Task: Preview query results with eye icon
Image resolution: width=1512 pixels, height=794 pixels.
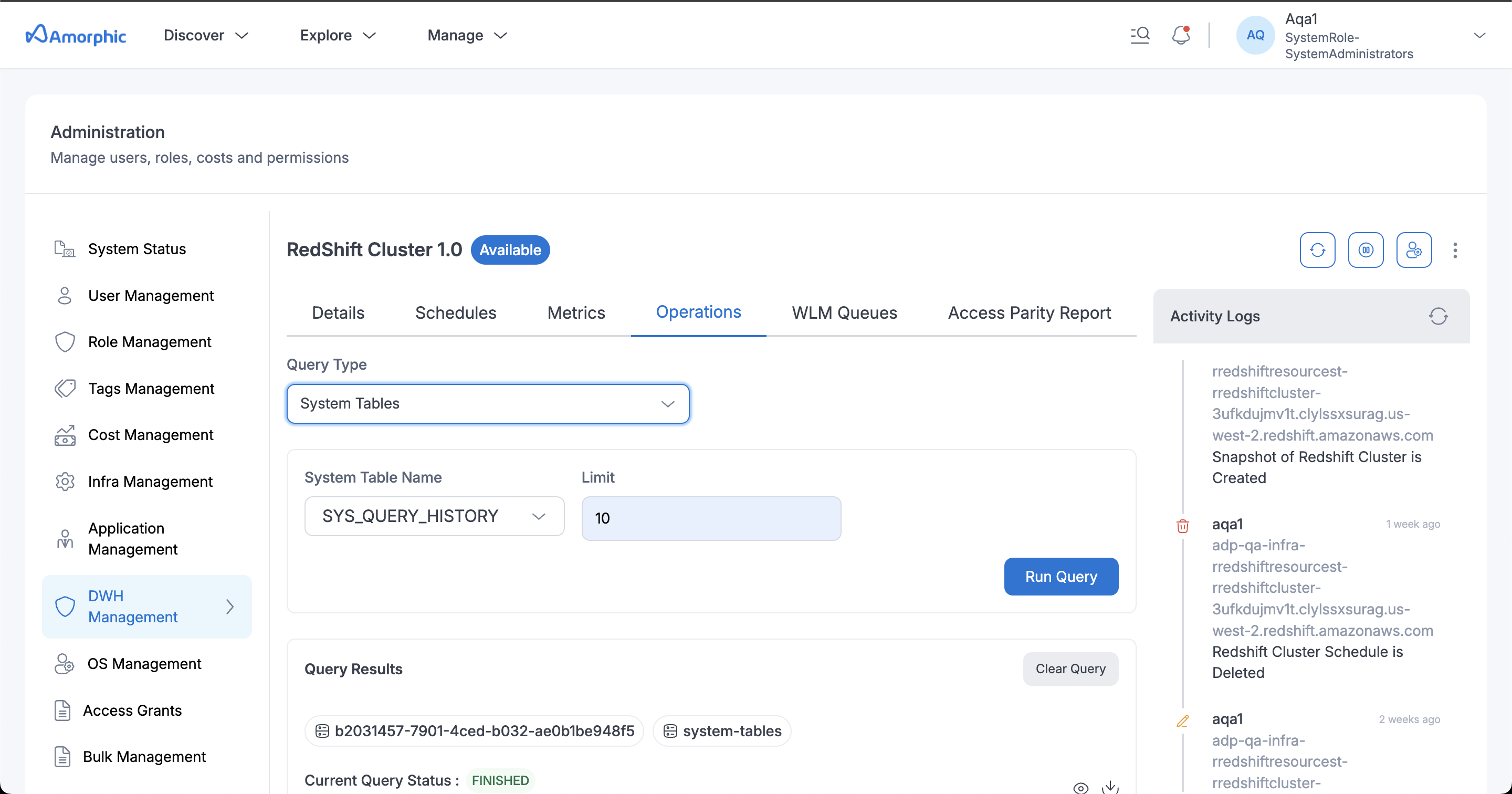Action: (1080, 788)
